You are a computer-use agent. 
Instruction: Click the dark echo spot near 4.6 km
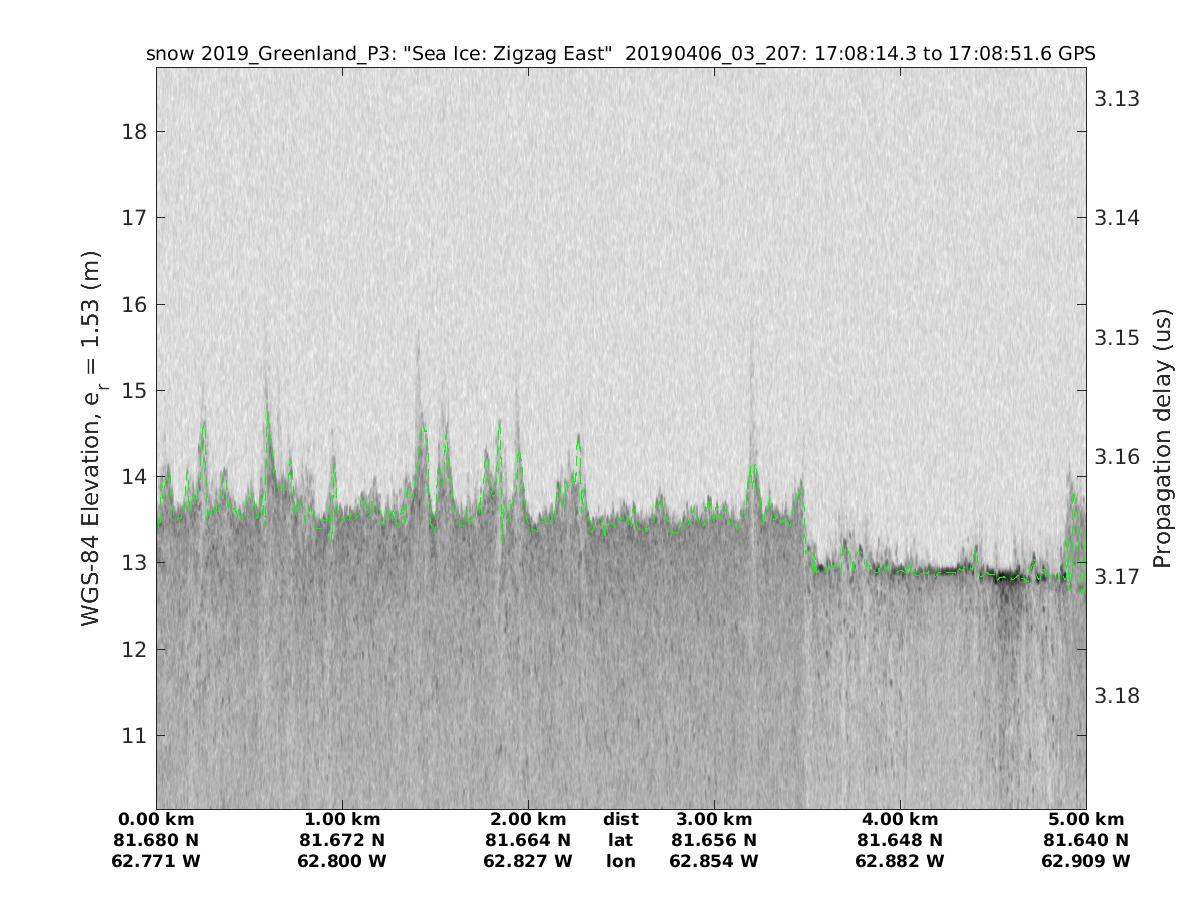pos(1008,580)
